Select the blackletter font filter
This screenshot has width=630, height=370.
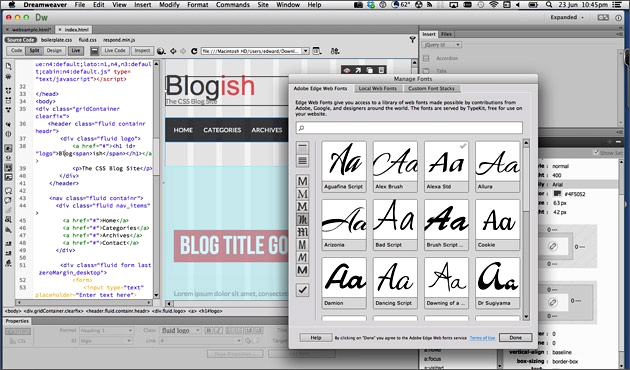pos(303,232)
